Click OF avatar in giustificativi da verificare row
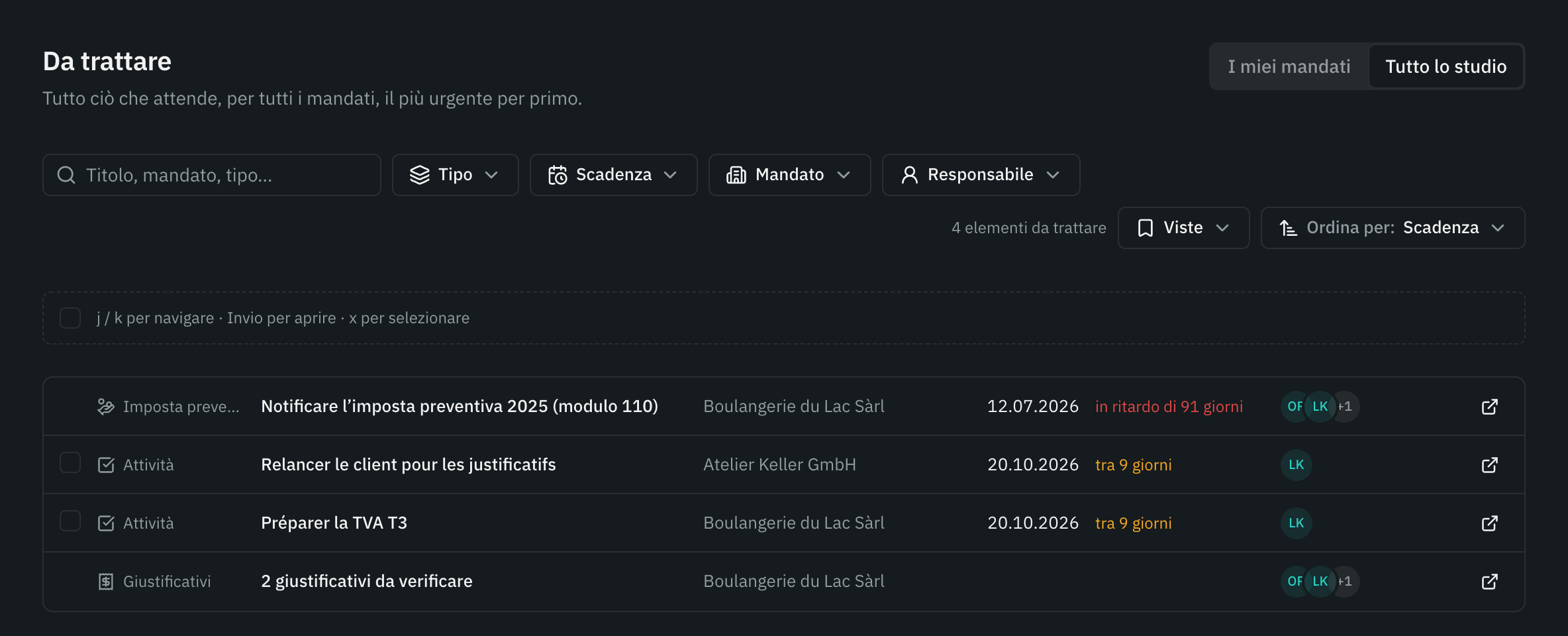The width and height of the screenshot is (1568, 636). [x=1293, y=582]
